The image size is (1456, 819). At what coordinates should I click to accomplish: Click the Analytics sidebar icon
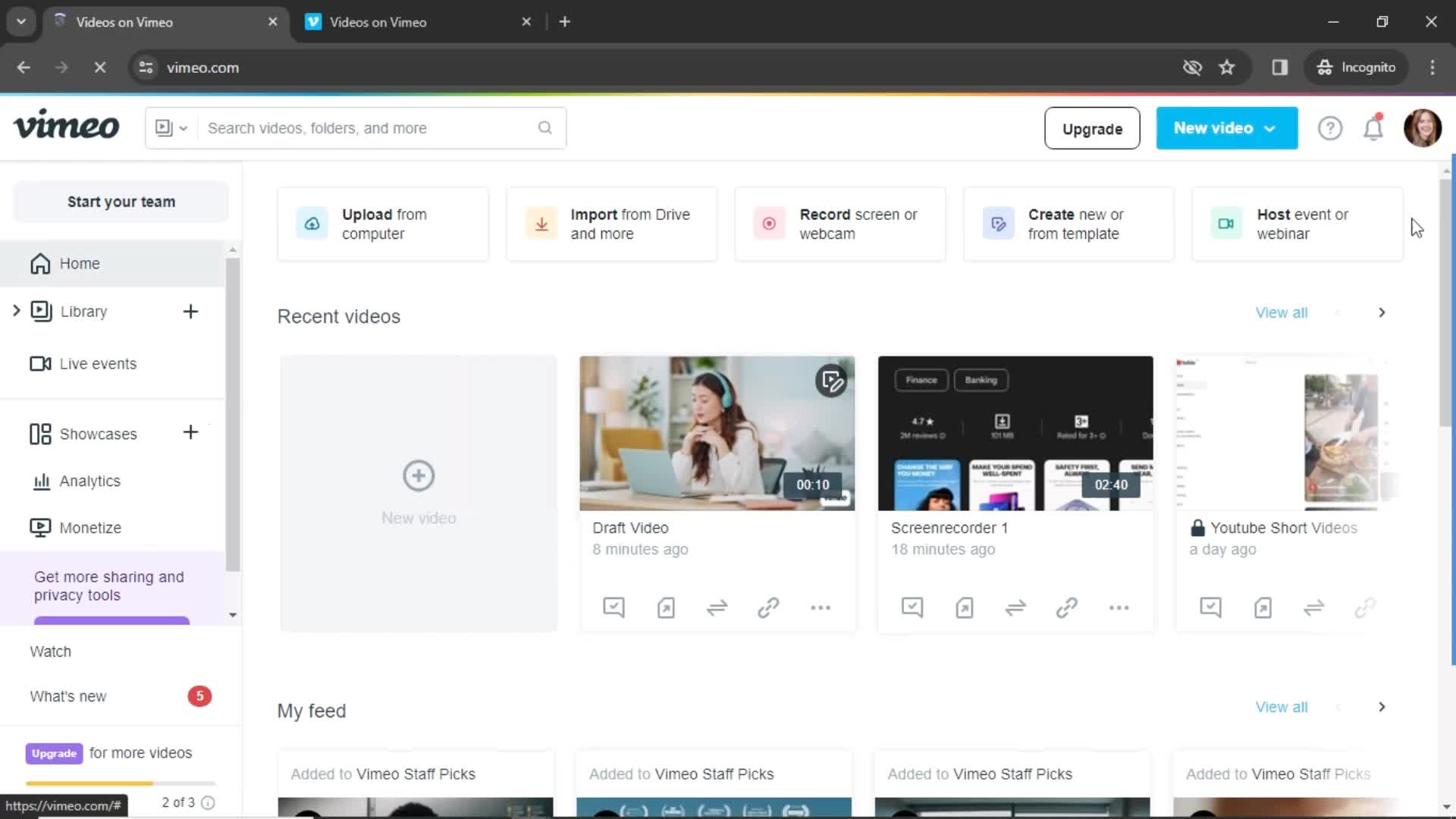(x=40, y=481)
